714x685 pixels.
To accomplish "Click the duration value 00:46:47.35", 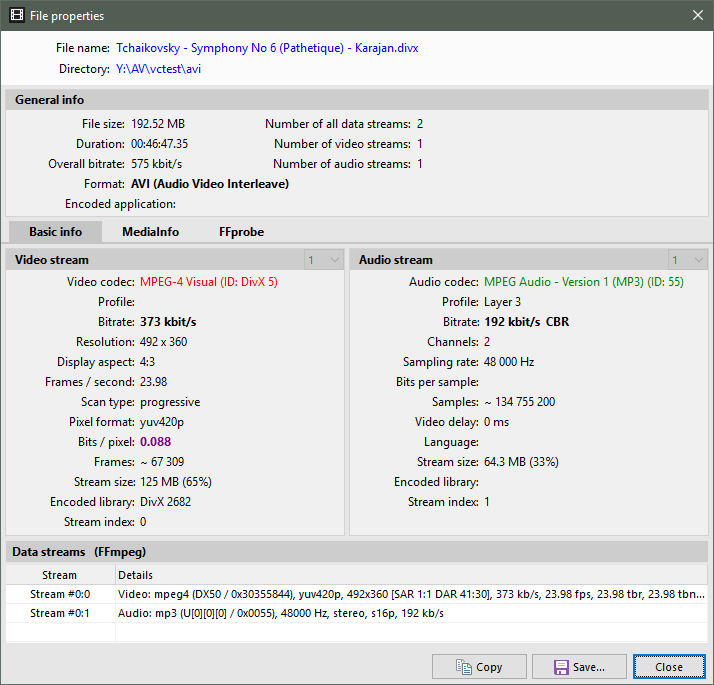I will [x=159, y=144].
